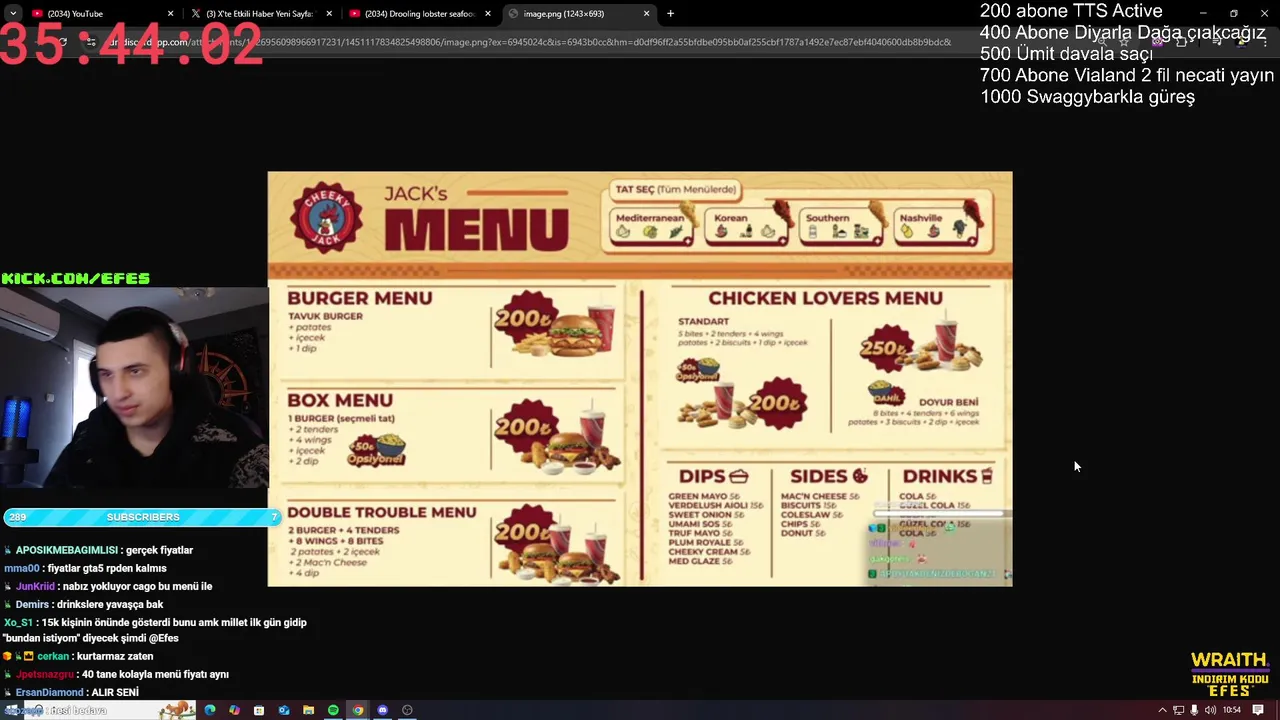Minimize the browser window
The width and height of the screenshot is (1280, 720).
click(1203, 13)
